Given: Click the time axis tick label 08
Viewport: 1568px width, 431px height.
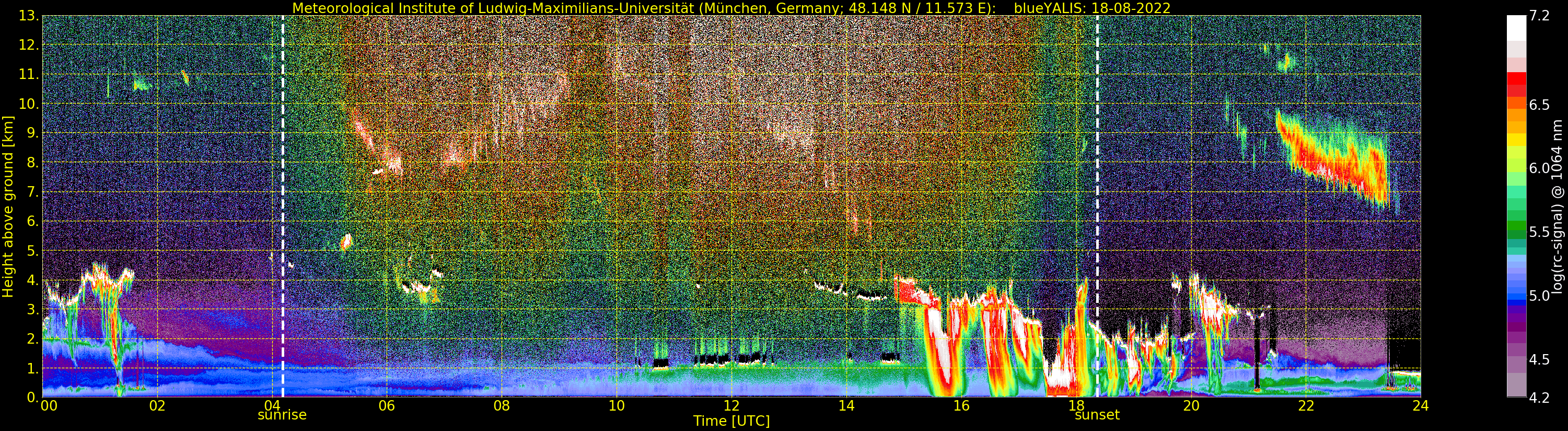Looking at the screenshot, I should [x=502, y=405].
